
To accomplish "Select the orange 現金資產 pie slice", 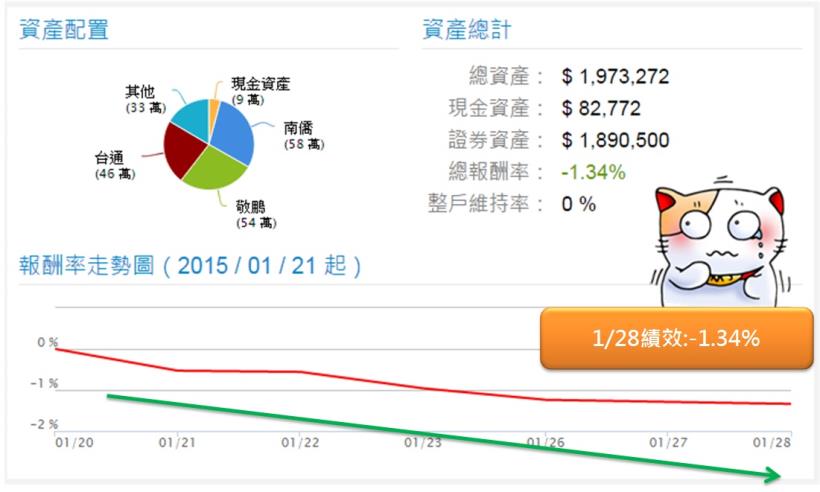I will [x=213, y=112].
